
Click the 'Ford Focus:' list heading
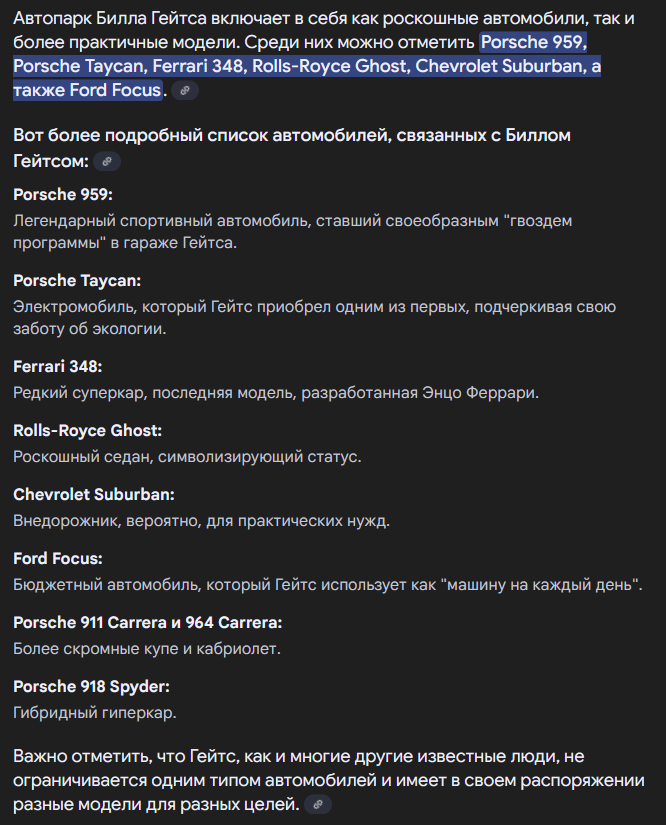tap(58, 559)
